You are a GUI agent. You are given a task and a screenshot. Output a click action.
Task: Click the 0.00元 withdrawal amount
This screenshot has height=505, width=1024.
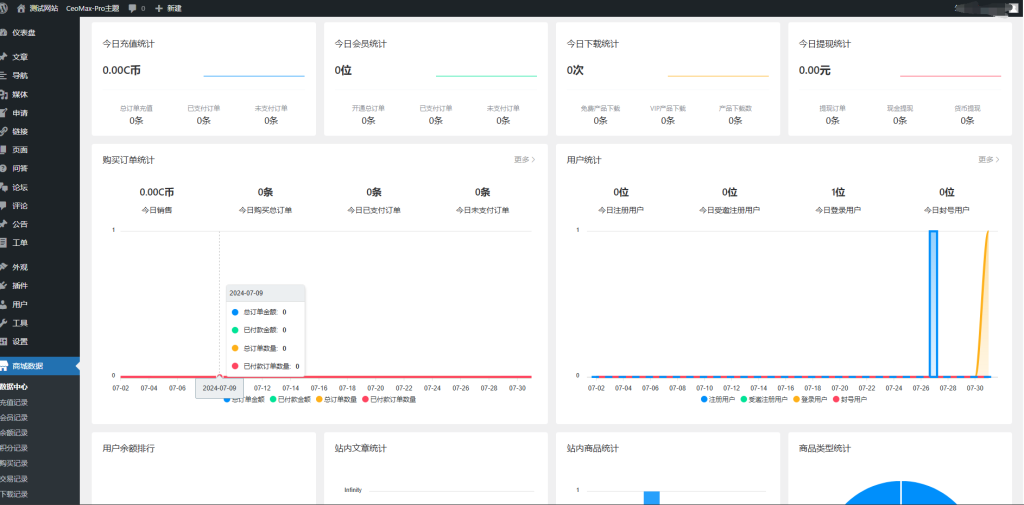(x=814, y=71)
